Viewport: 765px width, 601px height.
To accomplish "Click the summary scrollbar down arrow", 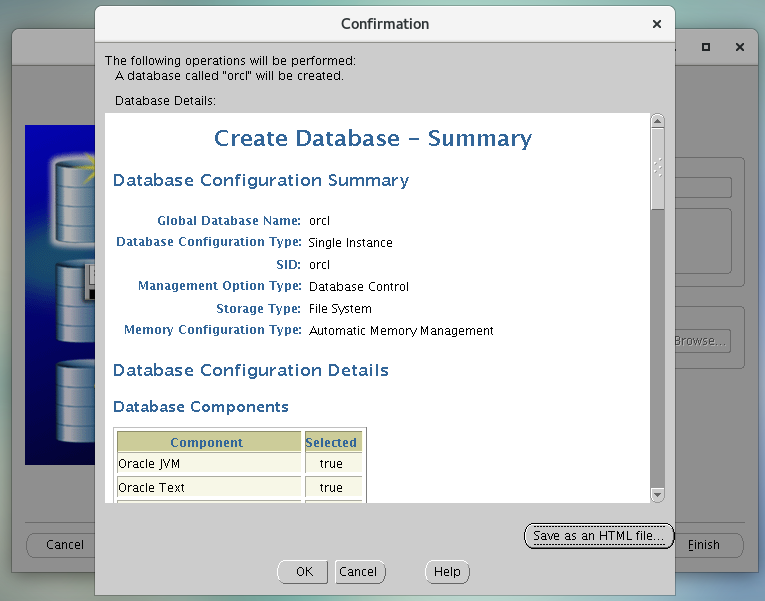I will 657,495.
